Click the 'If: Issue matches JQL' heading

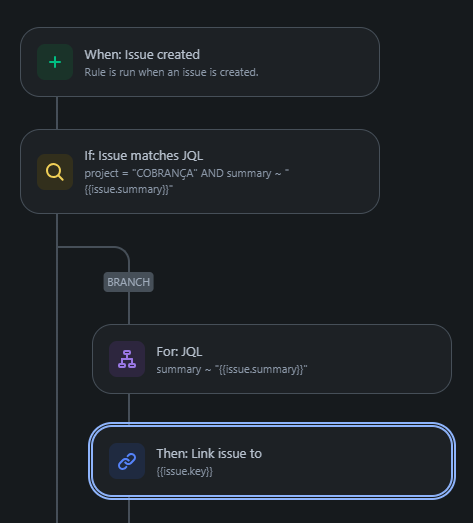point(143,156)
